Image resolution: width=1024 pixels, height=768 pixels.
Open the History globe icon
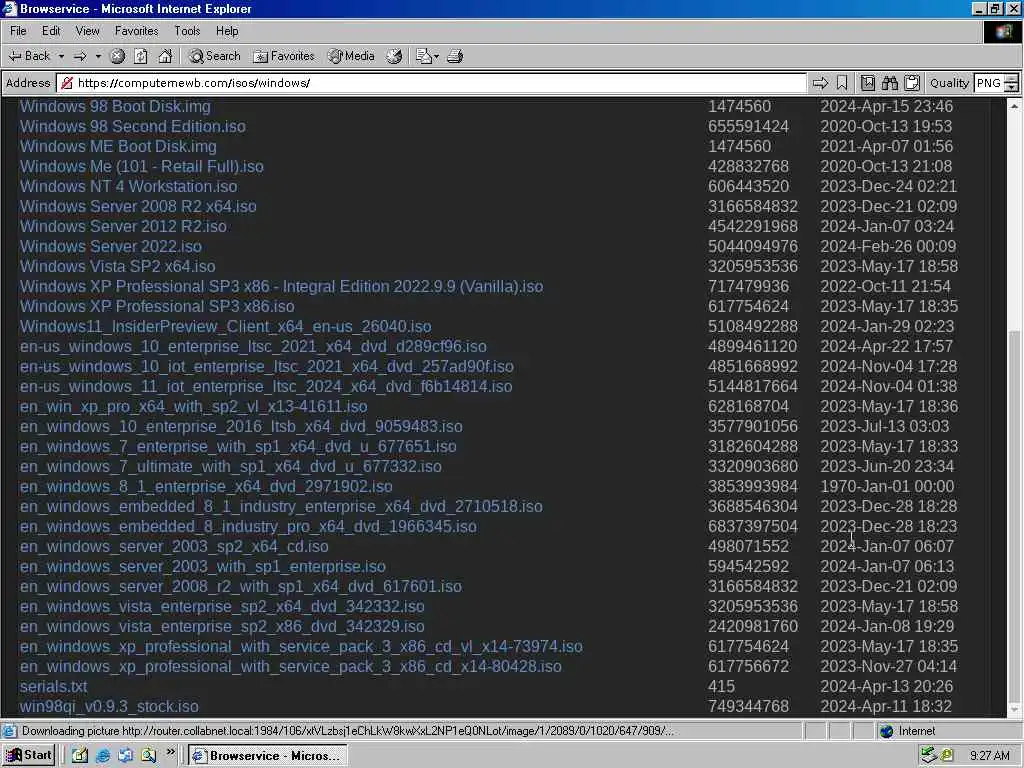(x=394, y=56)
